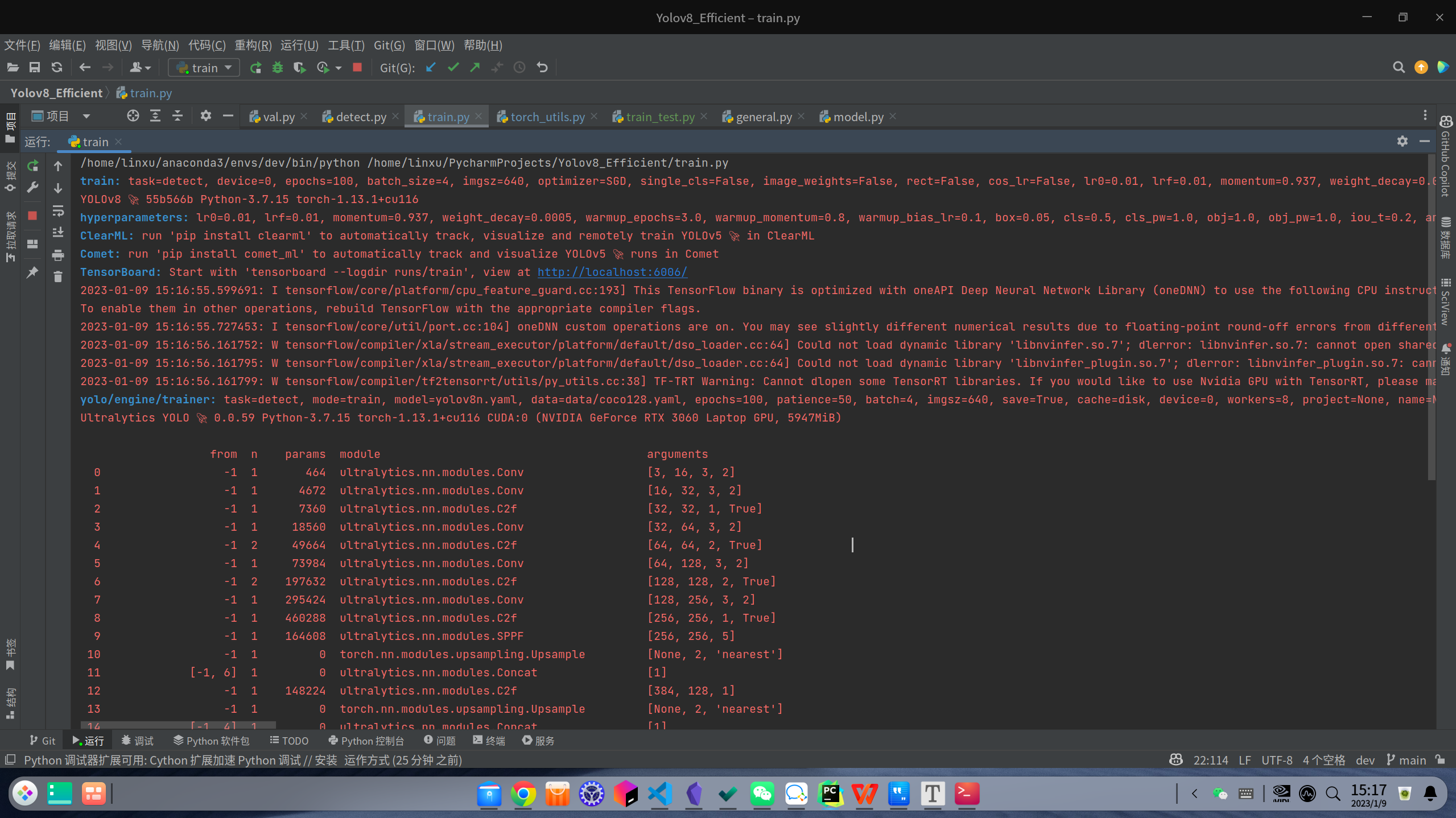
Task: Click the trash clear-all icon in run panel
Action: coord(58,277)
